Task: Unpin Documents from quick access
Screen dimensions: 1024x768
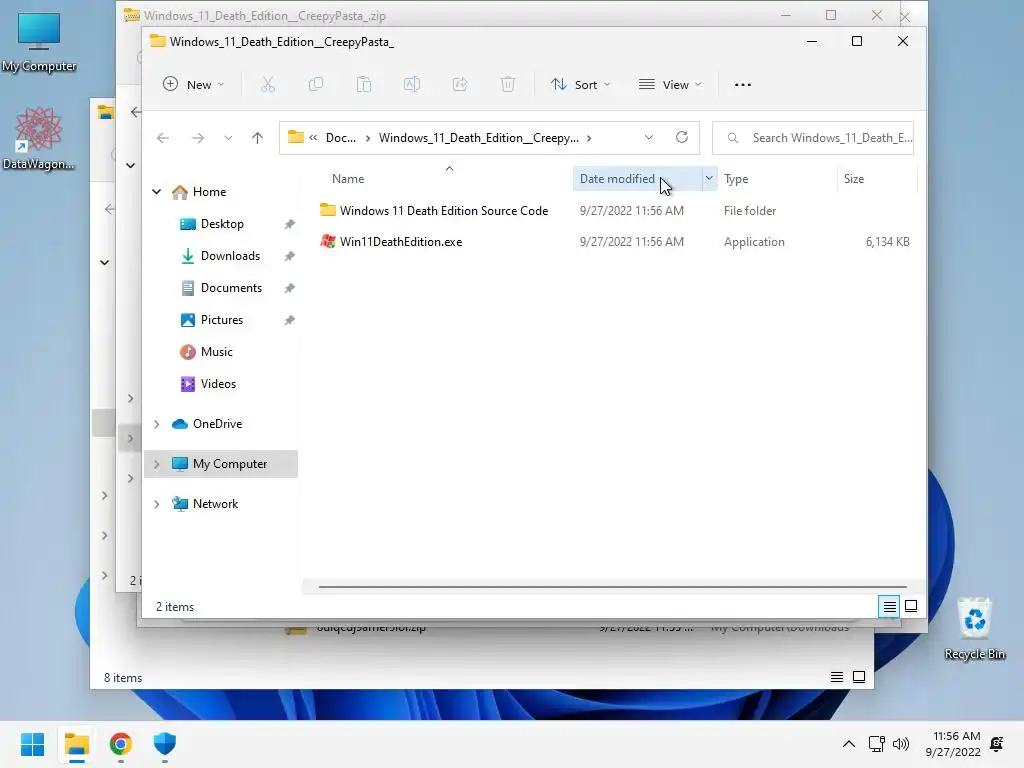Action: pyautogui.click(x=289, y=288)
